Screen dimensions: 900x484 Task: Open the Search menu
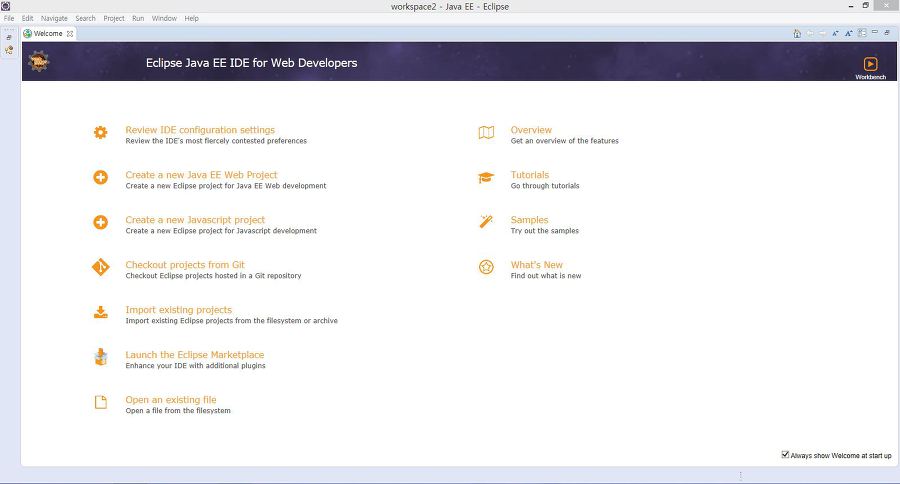[x=86, y=18]
